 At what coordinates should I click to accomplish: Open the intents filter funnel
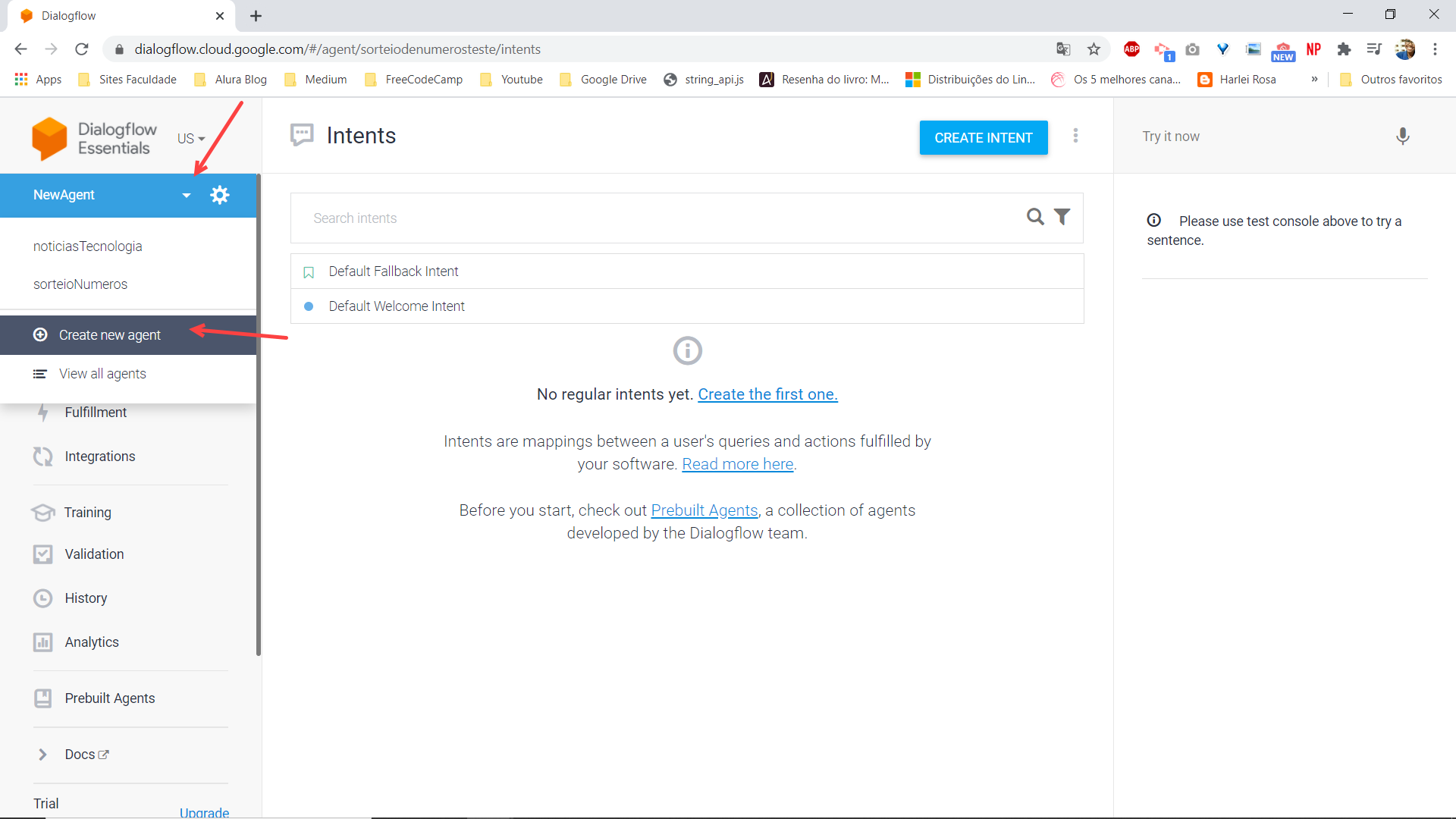click(1062, 217)
